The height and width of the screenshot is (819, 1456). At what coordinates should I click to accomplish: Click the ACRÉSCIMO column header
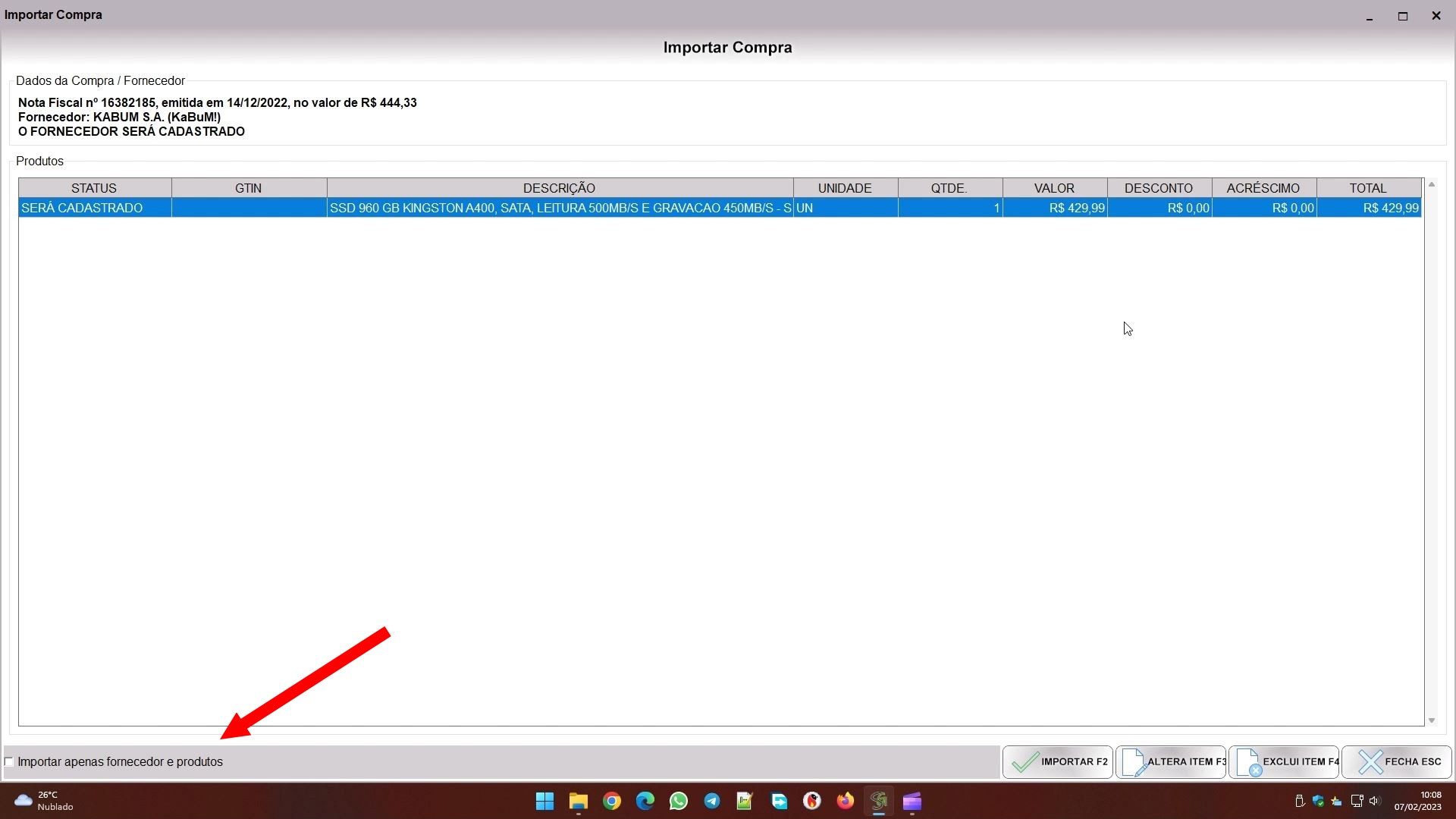click(1264, 188)
